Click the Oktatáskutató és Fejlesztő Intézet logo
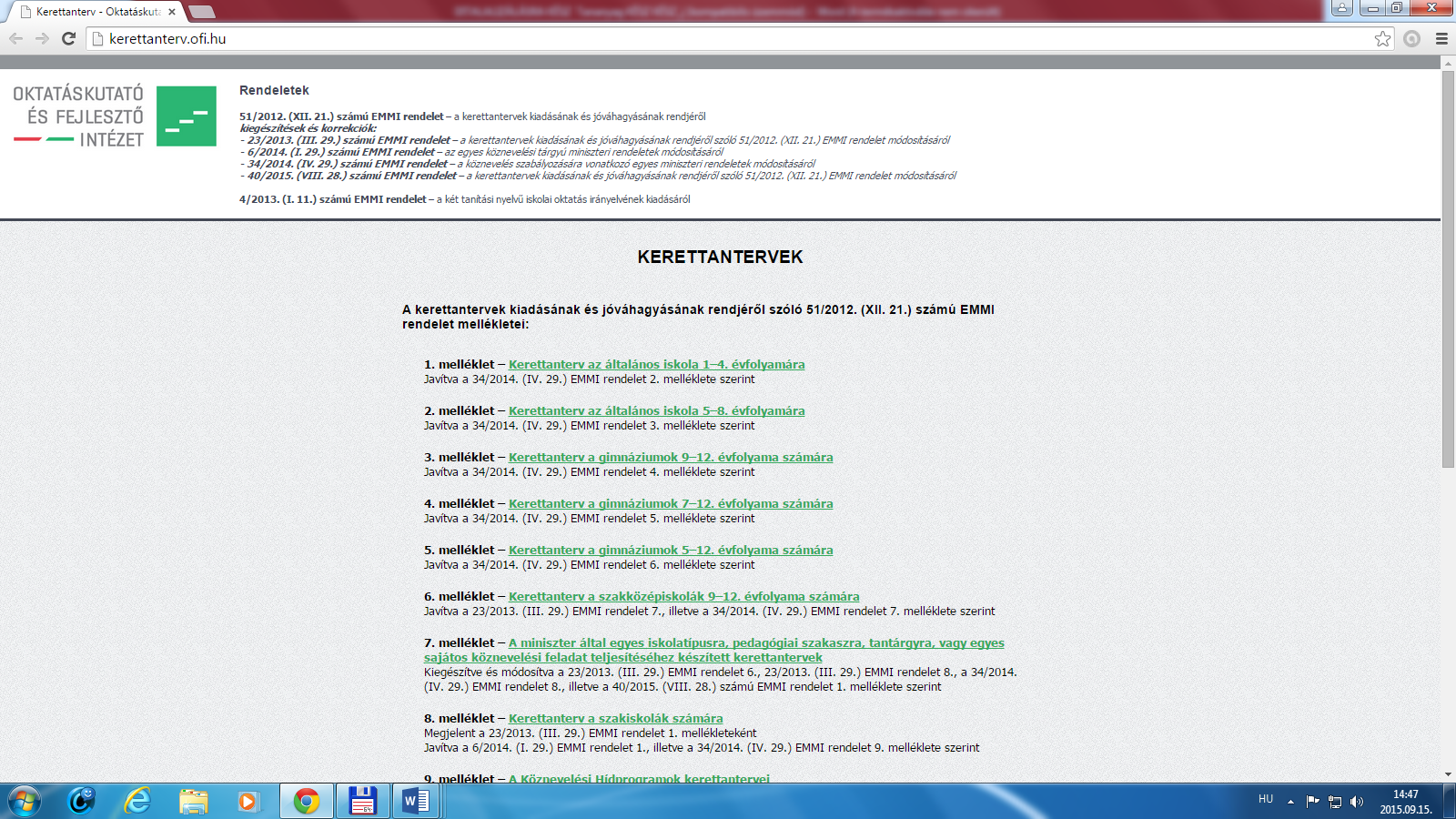 click(x=115, y=116)
